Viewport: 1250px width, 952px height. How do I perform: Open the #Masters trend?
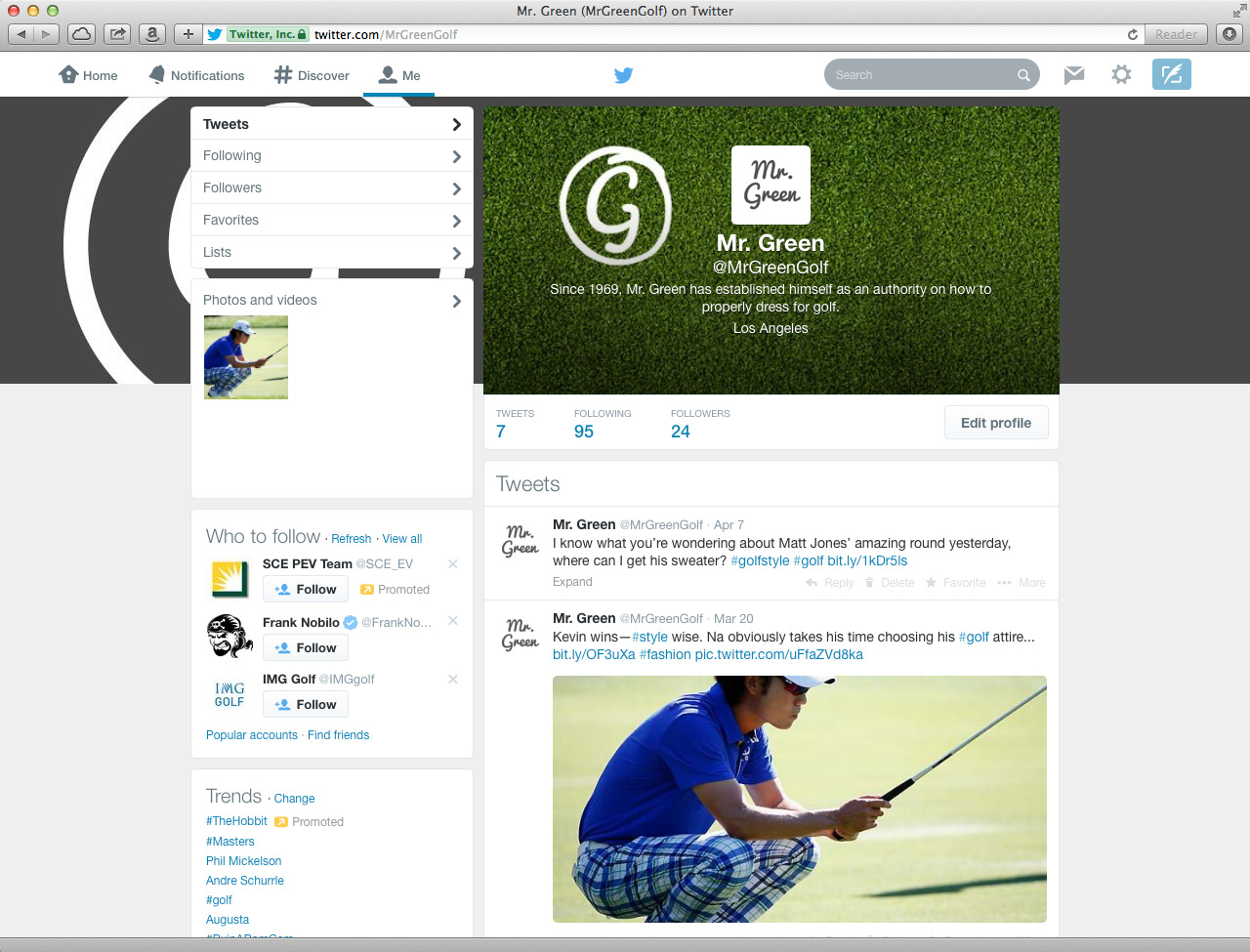(x=230, y=842)
